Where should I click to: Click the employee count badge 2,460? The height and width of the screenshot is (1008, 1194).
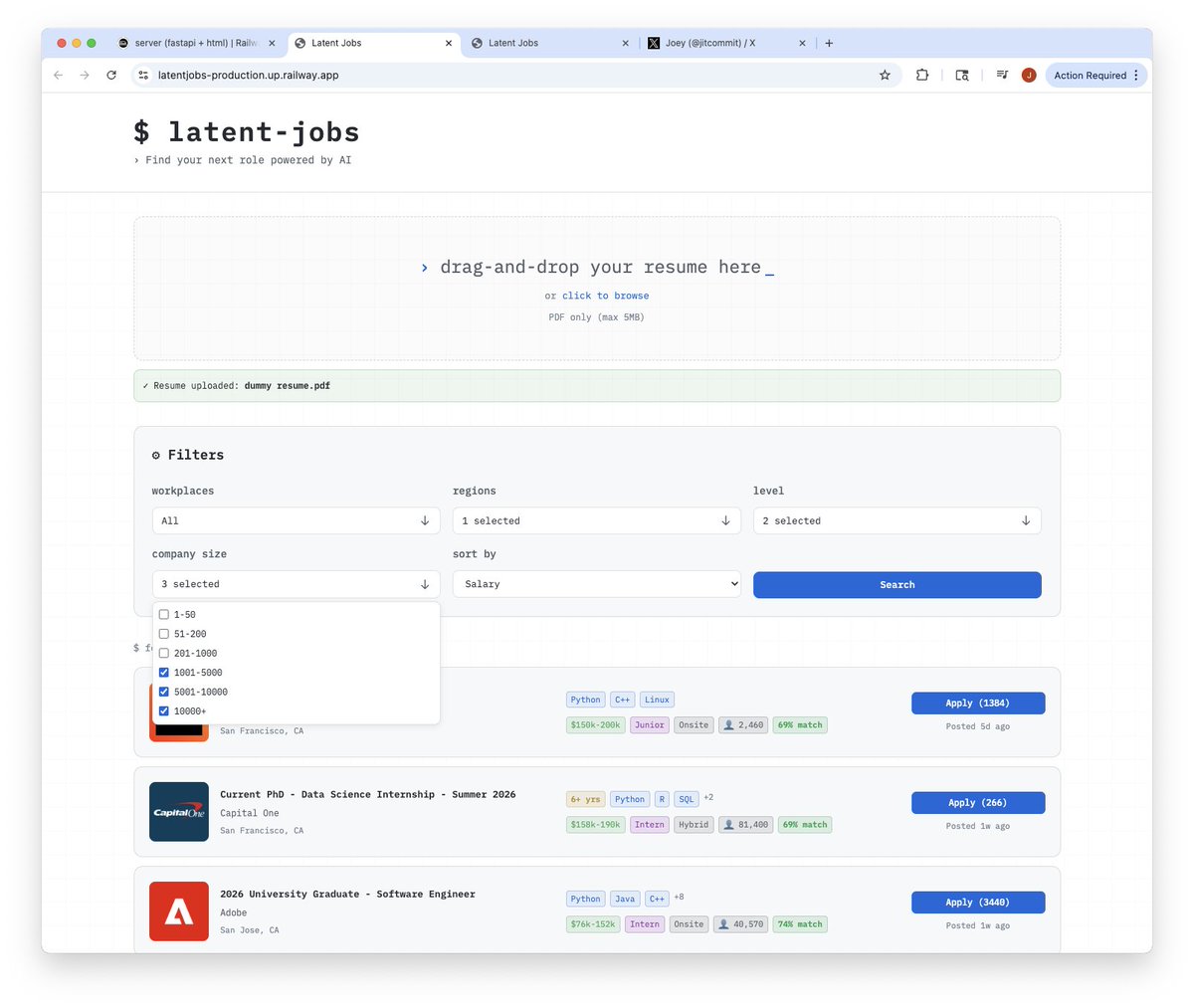[x=743, y=725]
